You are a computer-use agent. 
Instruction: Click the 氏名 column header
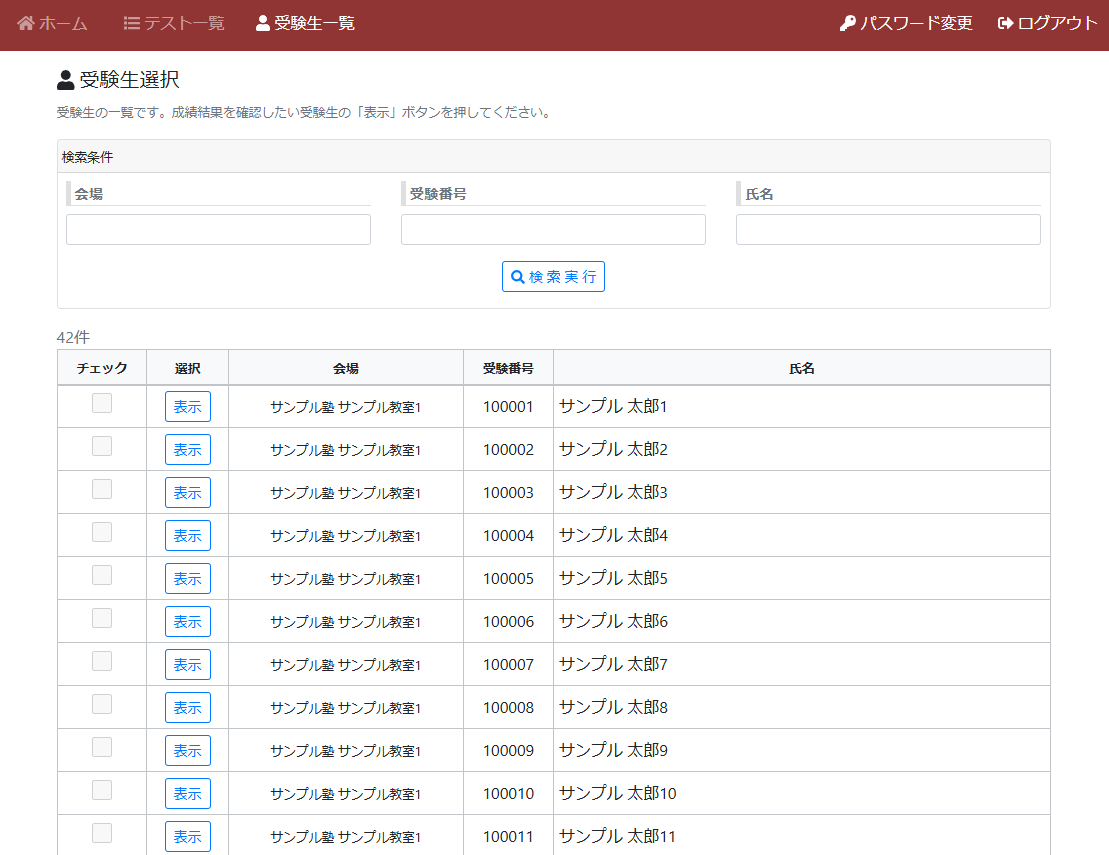pos(801,368)
